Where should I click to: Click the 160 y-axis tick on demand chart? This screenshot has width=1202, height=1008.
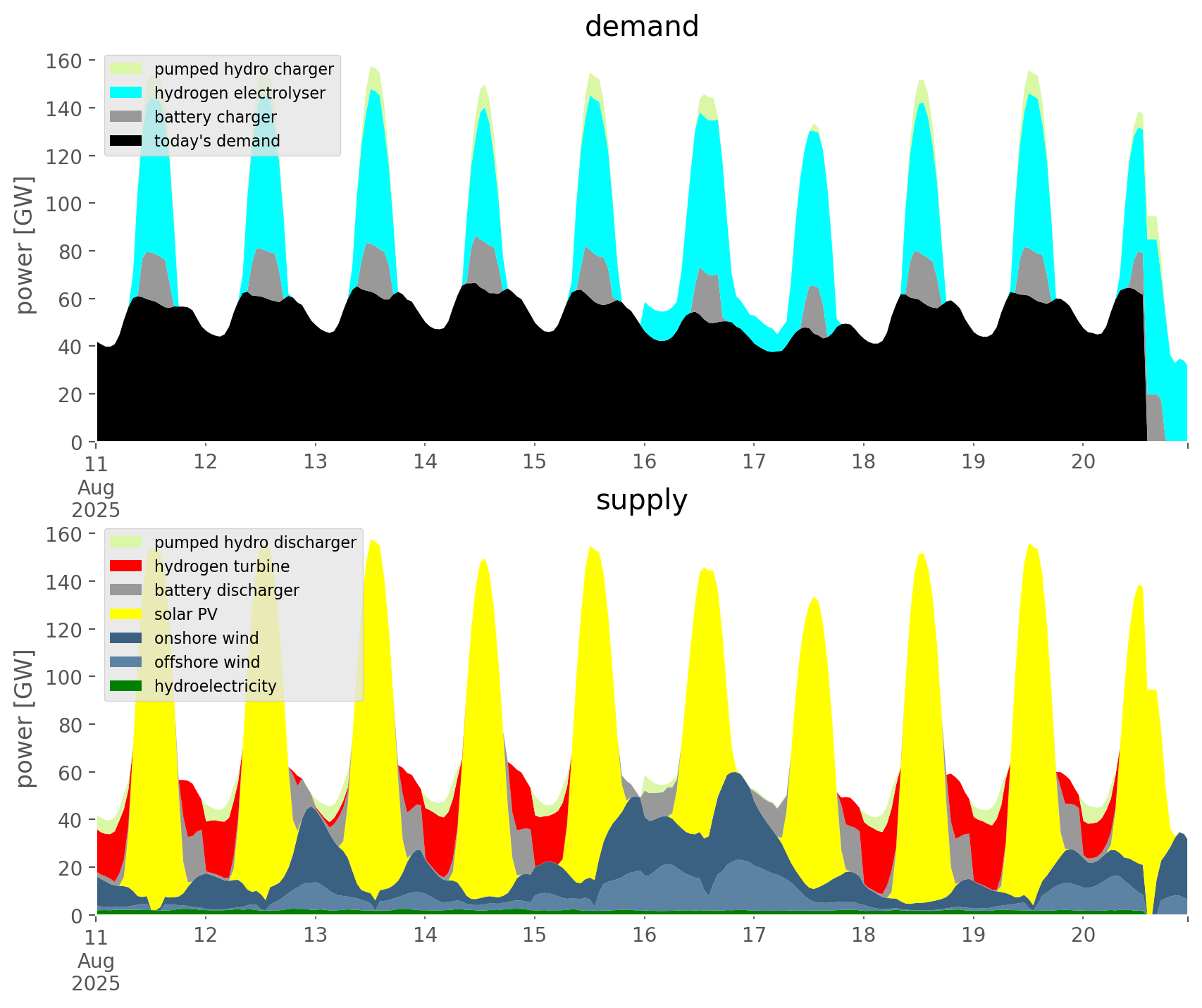[x=65, y=61]
